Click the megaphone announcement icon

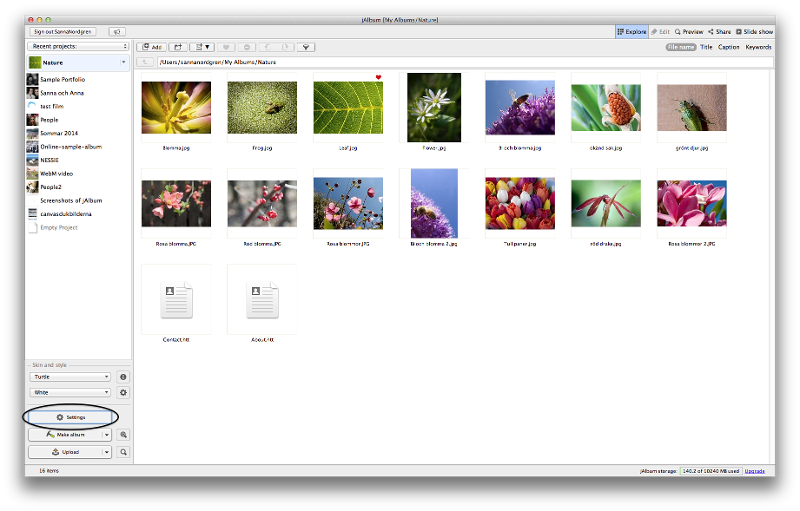pyautogui.click(x=117, y=32)
